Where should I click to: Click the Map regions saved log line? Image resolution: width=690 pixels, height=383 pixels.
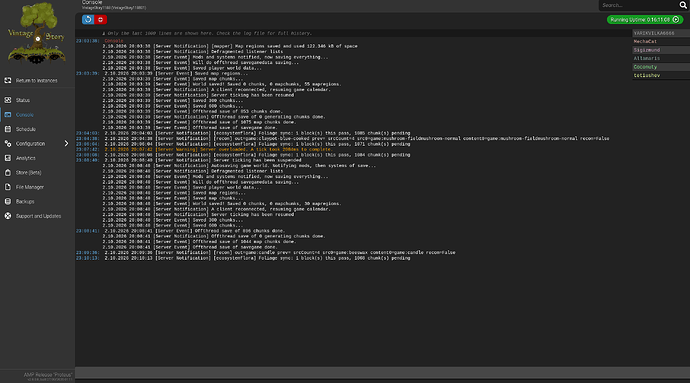(x=230, y=46)
